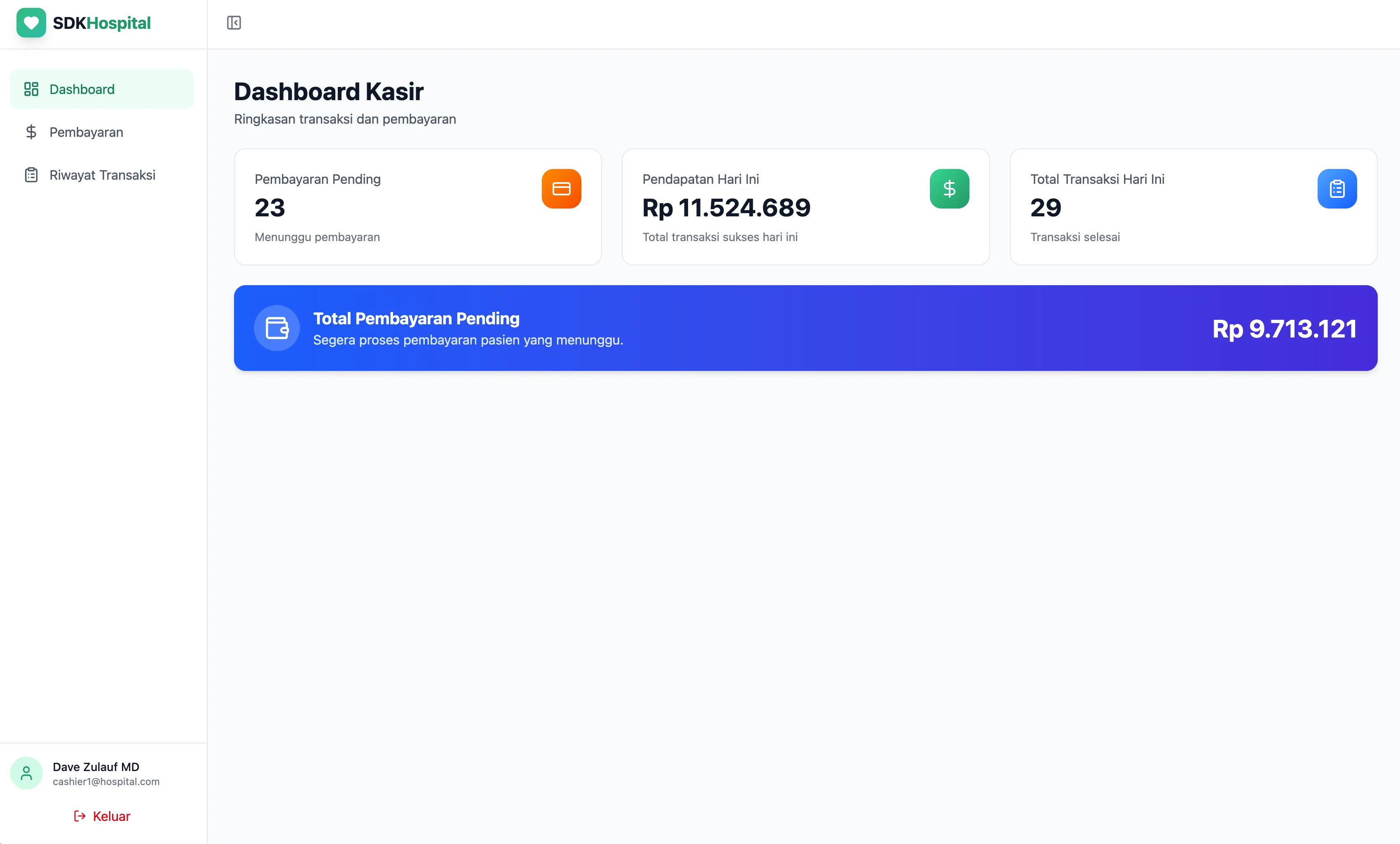Click the blue clipboard icon on Total Transaksi card
Viewport: 1400px width, 844px height.
[1337, 188]
